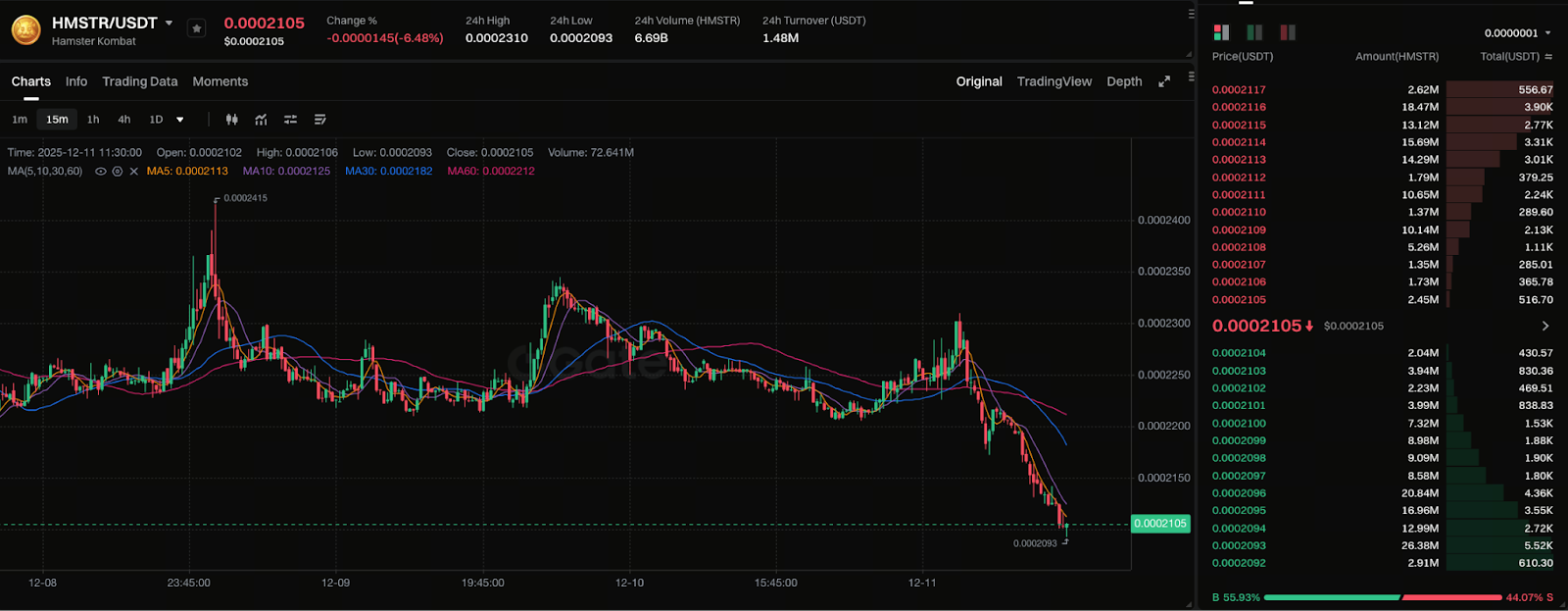Click the MA5 value label
The image size is (1568, 611).
tap(187, 171)
